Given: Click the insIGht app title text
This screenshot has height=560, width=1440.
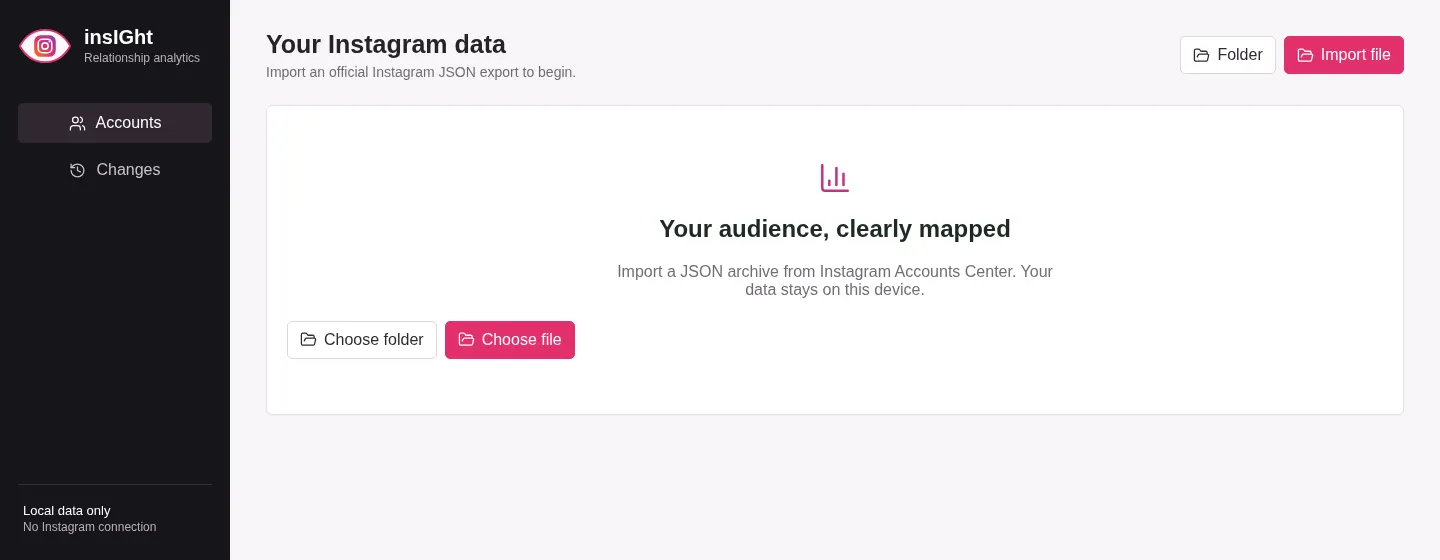Looking at the screenshot, I should (118, 37).
